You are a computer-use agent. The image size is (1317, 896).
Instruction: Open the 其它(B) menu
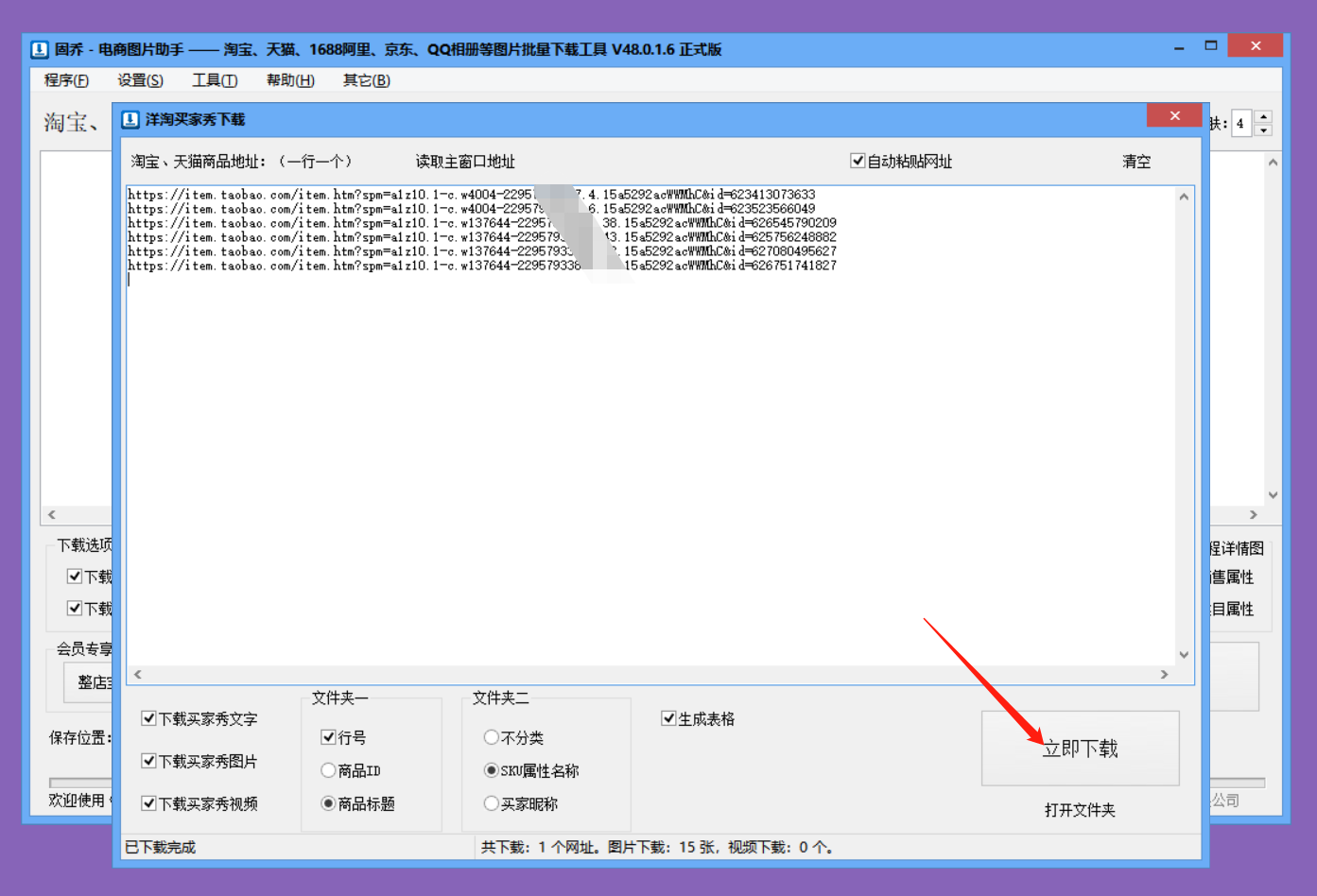pyautogui.click(x=367, y=80)
